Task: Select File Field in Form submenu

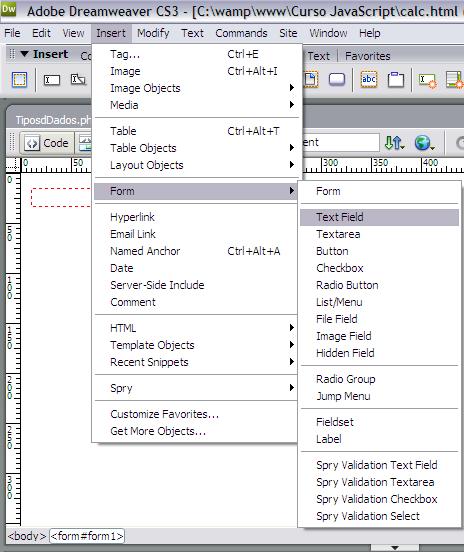Action: 380,319
